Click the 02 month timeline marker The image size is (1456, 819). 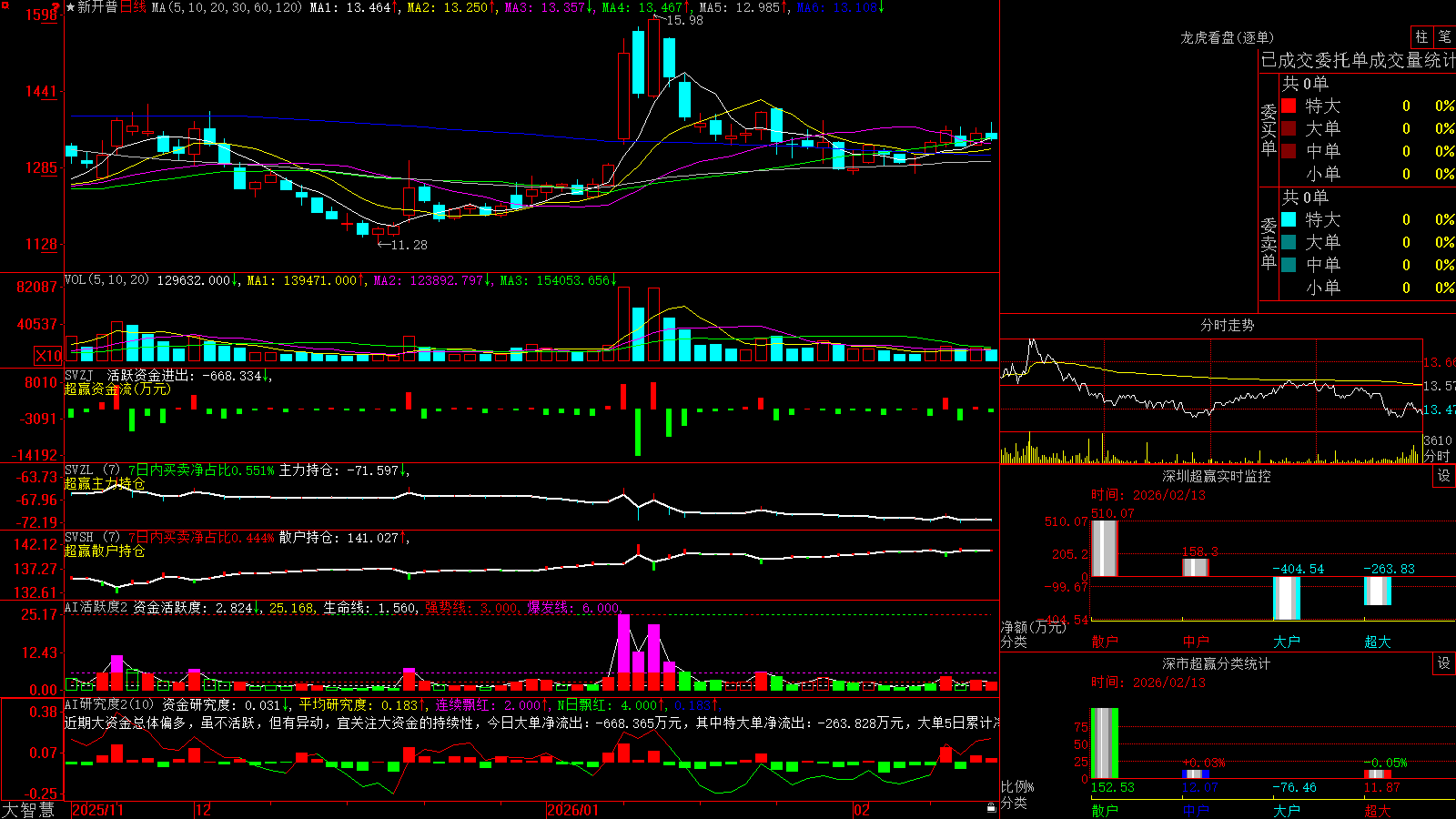[x=862, y=810]
